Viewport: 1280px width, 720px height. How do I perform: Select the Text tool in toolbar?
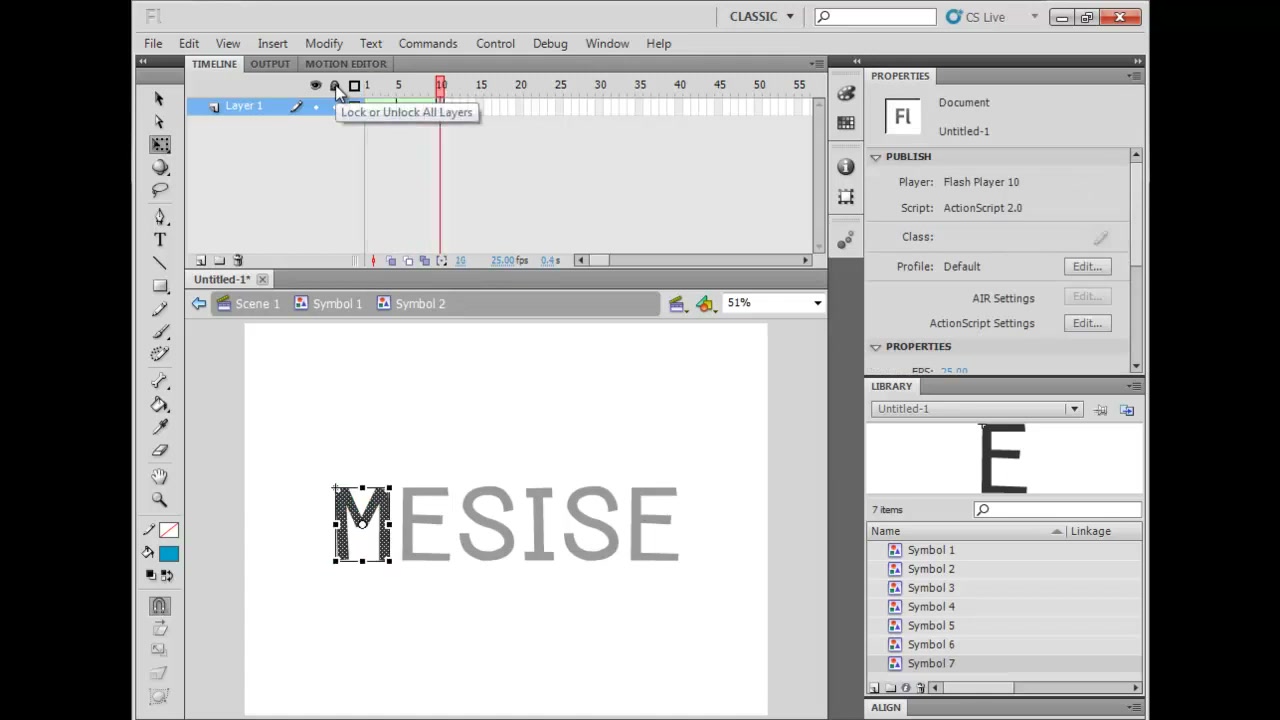coord(160,240)
